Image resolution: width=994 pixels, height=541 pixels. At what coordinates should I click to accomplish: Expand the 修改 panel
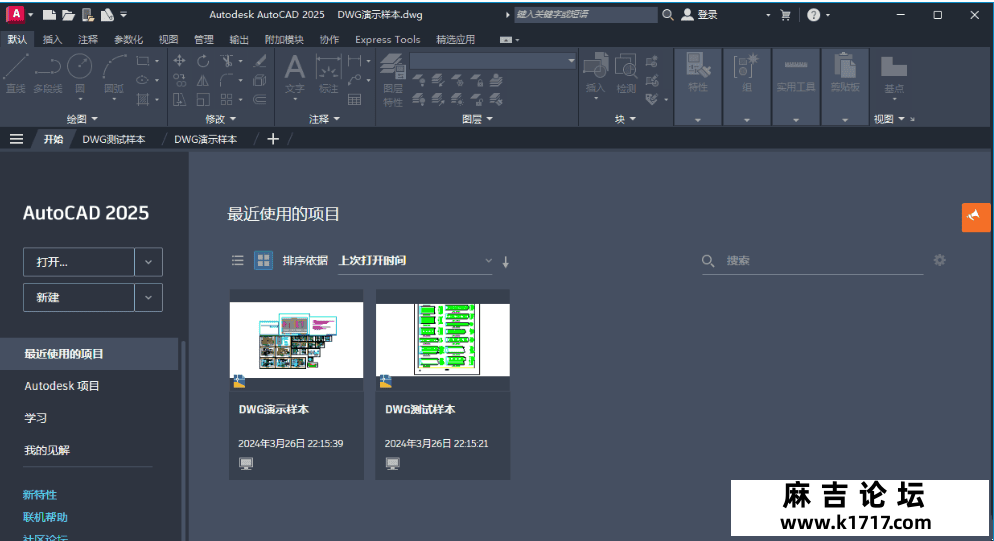221,119
